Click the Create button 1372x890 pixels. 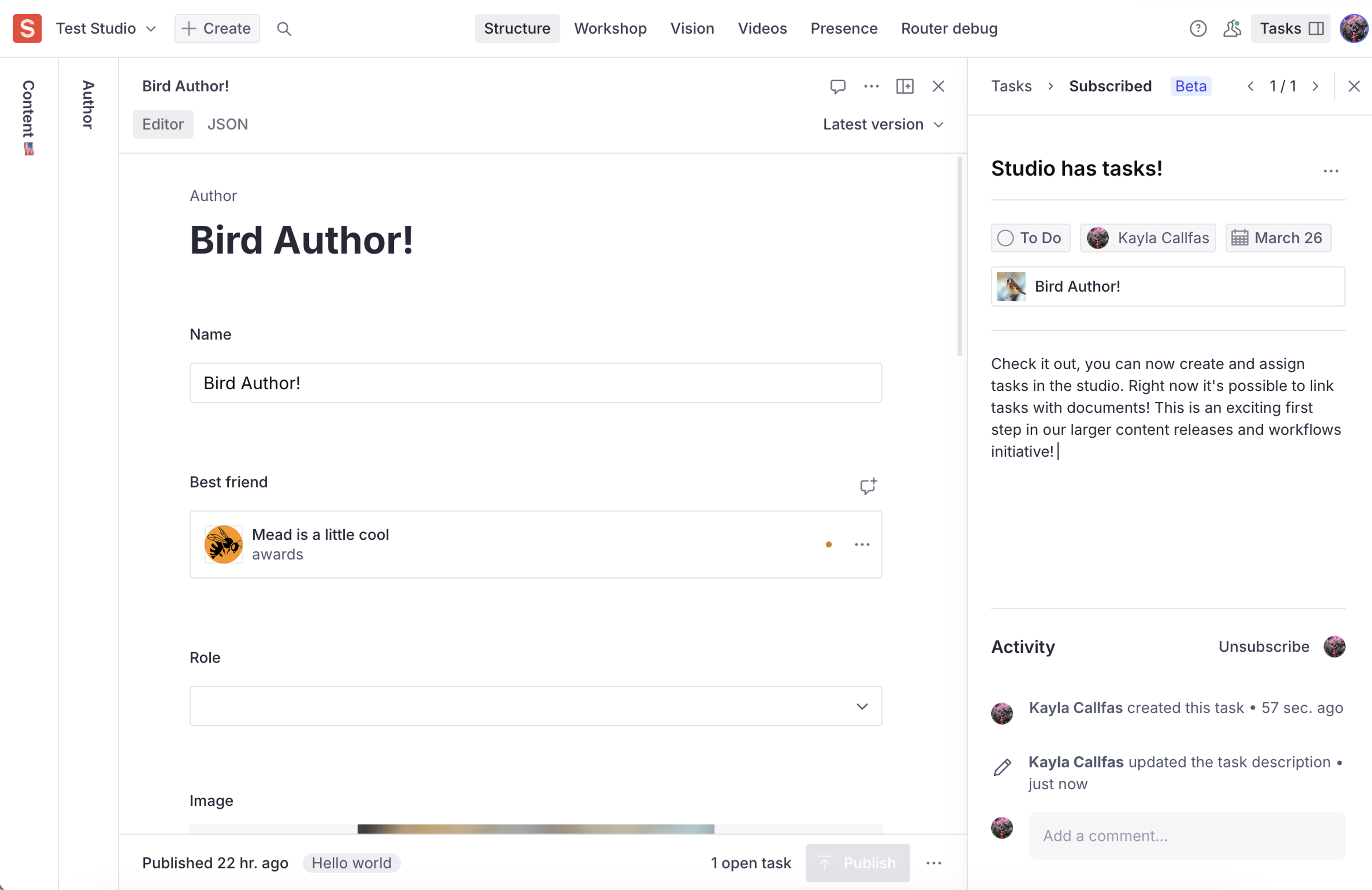(217, 29)
